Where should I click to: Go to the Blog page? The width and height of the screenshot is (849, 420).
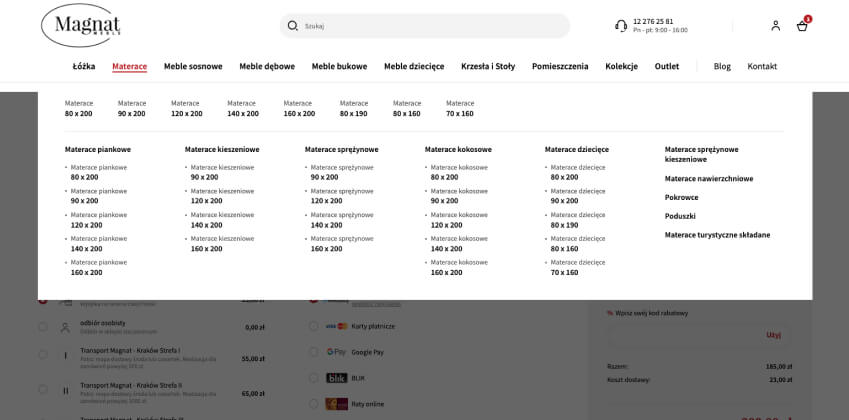point(722,67)
